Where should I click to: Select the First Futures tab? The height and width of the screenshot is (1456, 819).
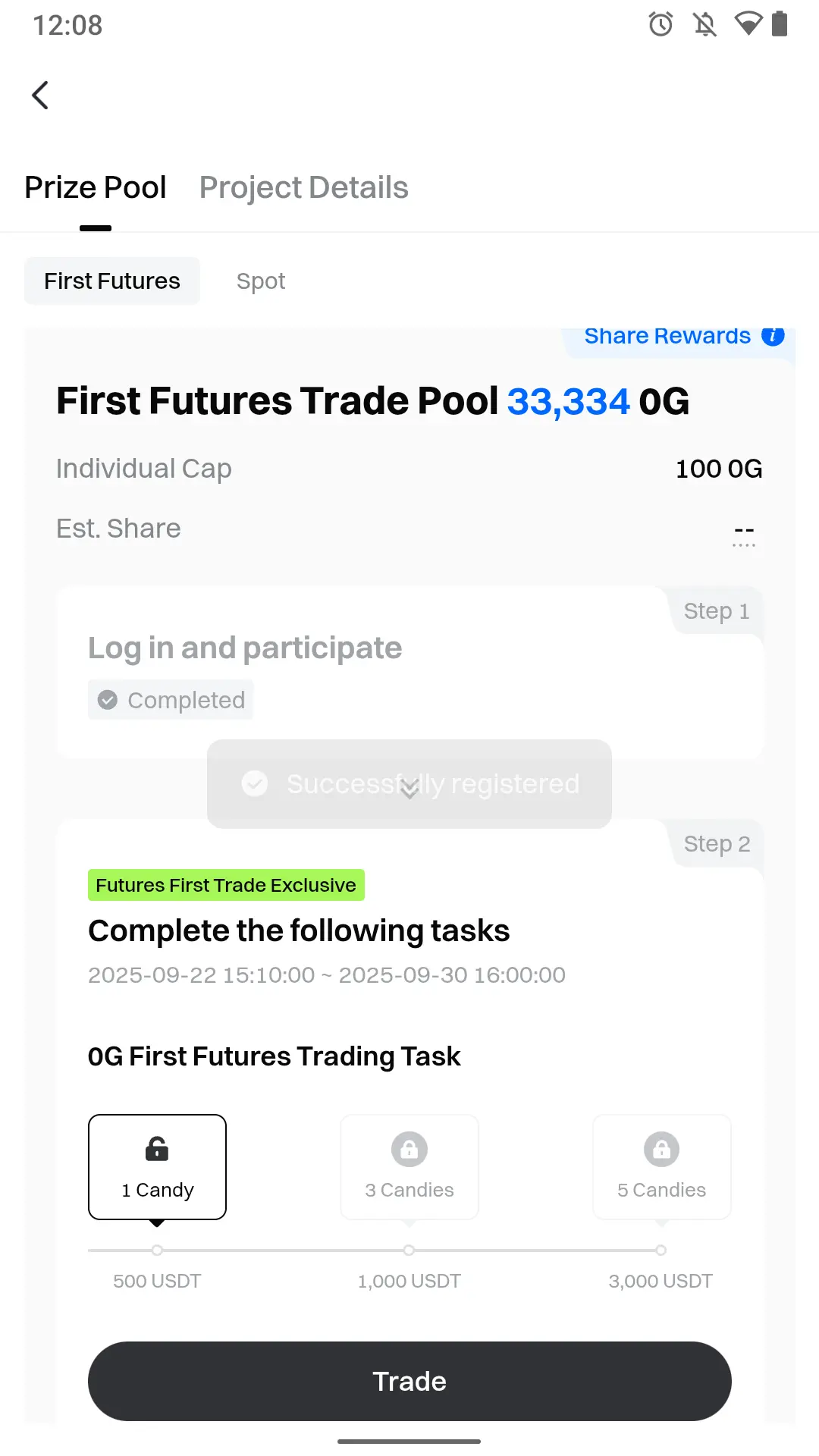coord(112,281)
